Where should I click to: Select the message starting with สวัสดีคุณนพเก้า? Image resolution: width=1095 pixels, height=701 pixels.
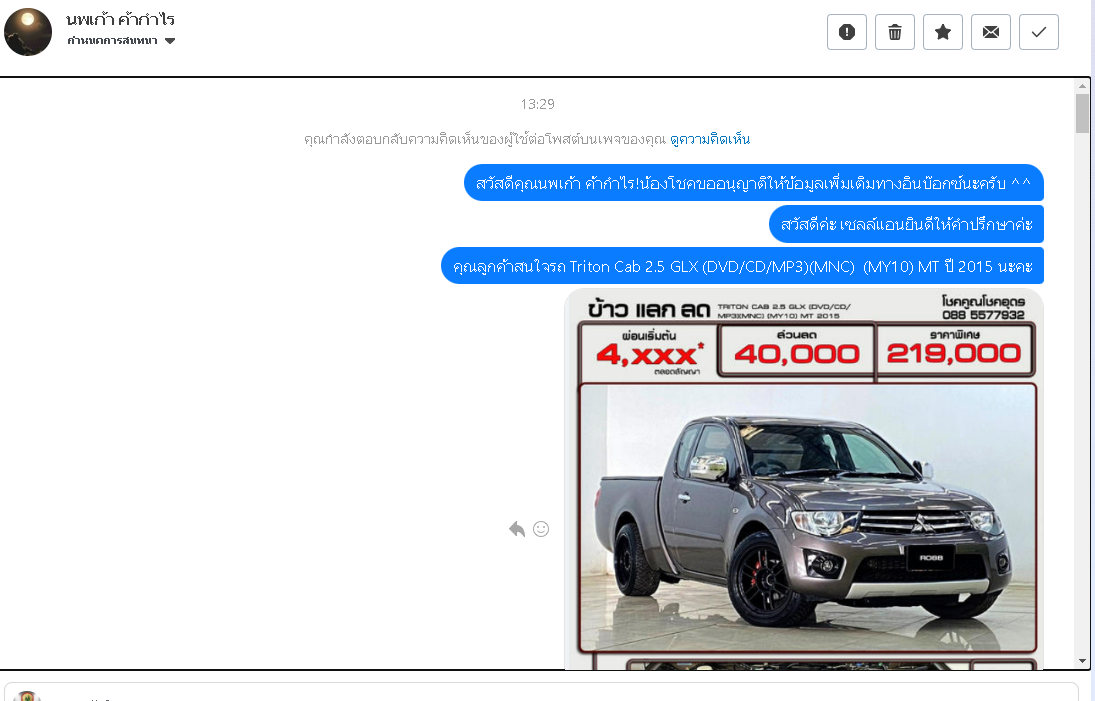click(754, 183)
